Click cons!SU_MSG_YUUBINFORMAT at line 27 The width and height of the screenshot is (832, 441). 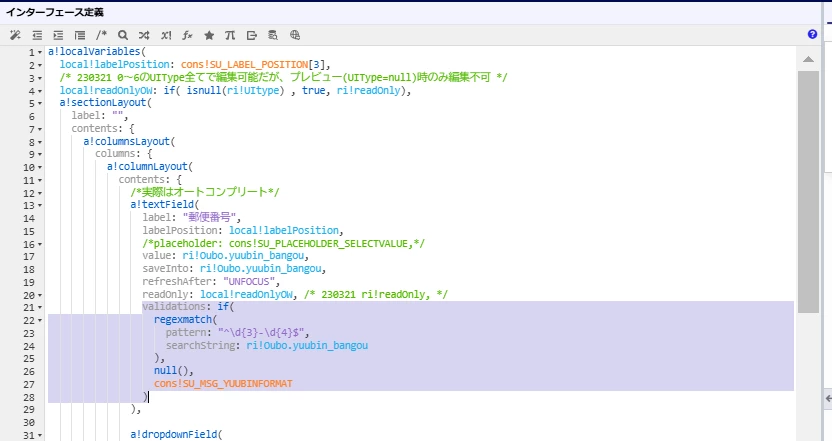pyautogui.click(x=223, y=383)
